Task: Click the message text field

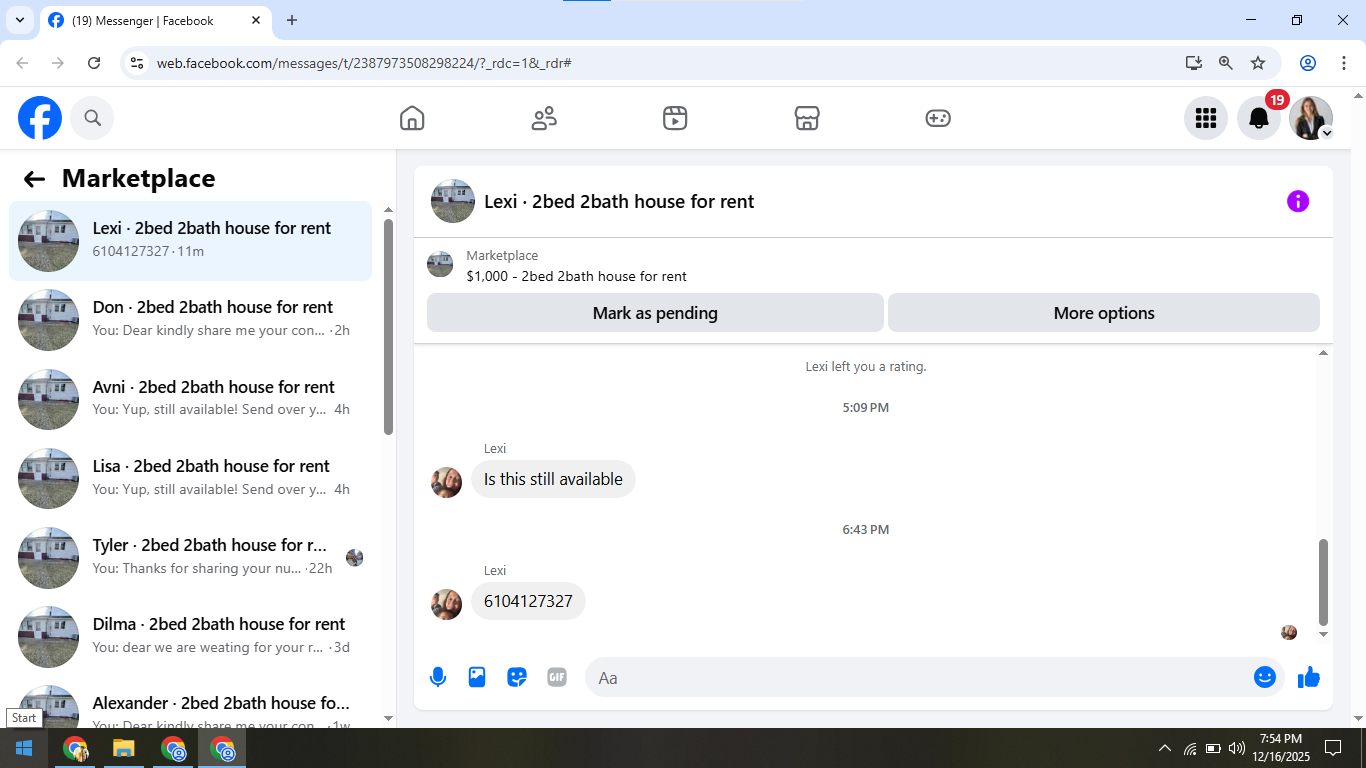Action: tap(918, 677)
